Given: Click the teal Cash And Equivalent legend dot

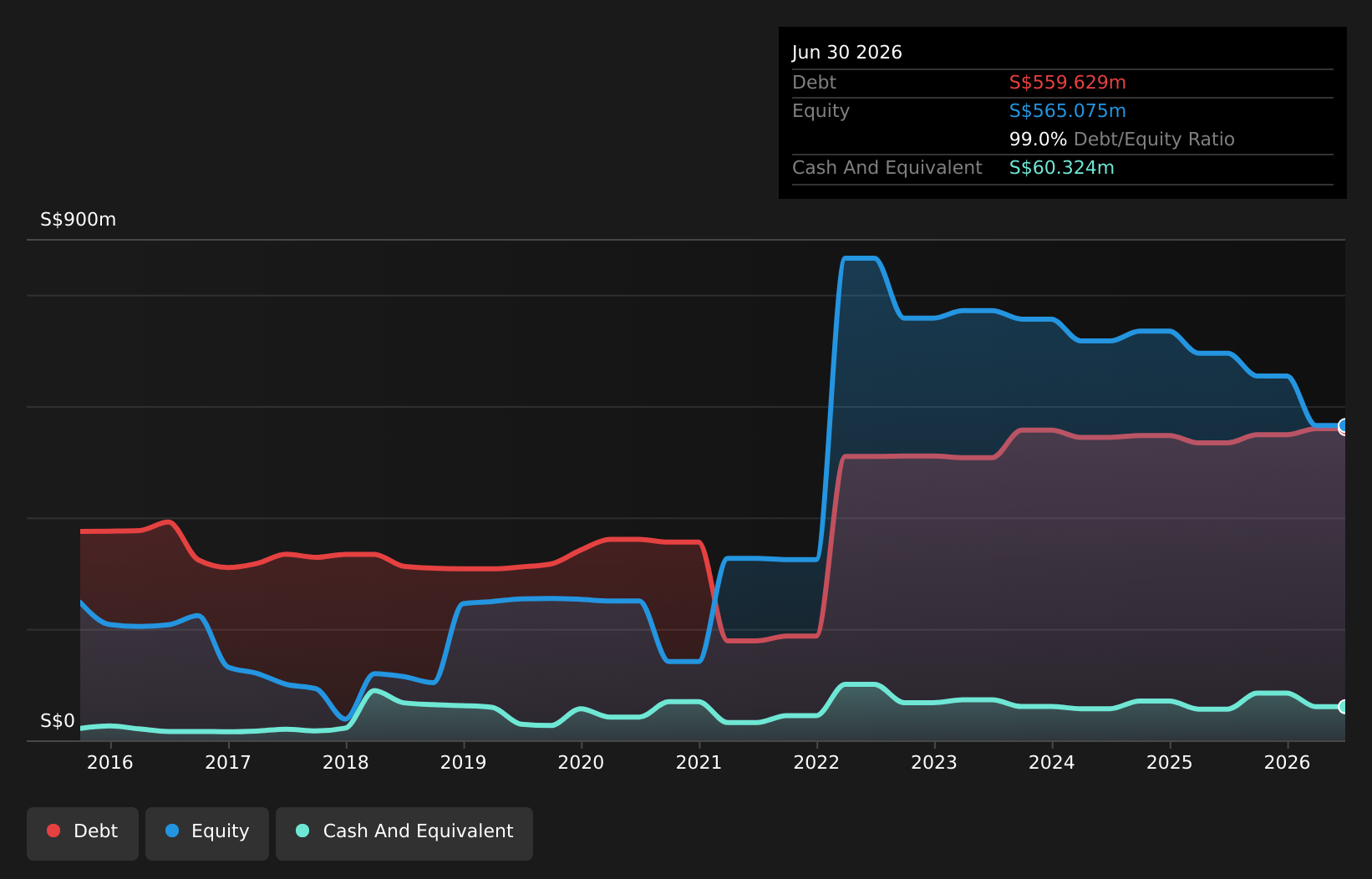Looking at the screenshot, I should (302, 831).
